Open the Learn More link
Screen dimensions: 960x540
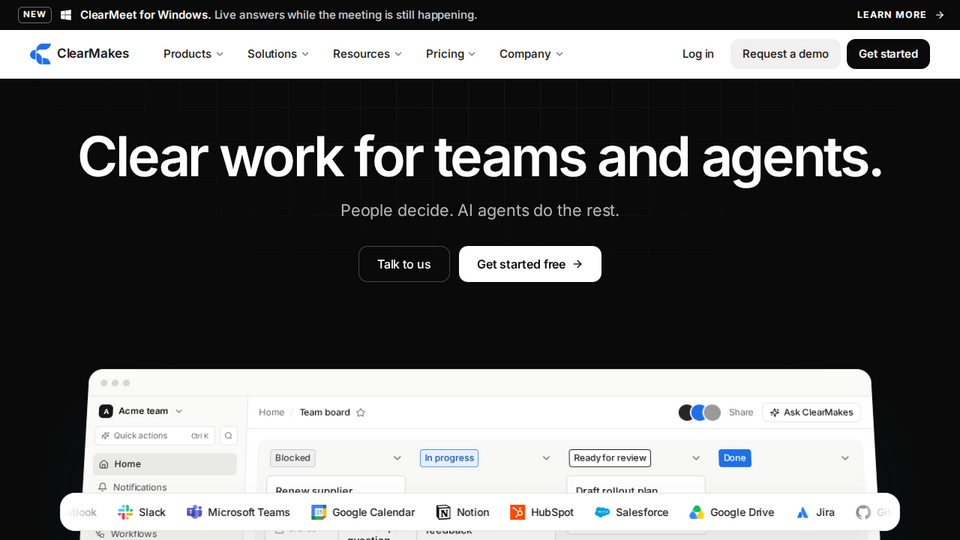tap(900, 15)
